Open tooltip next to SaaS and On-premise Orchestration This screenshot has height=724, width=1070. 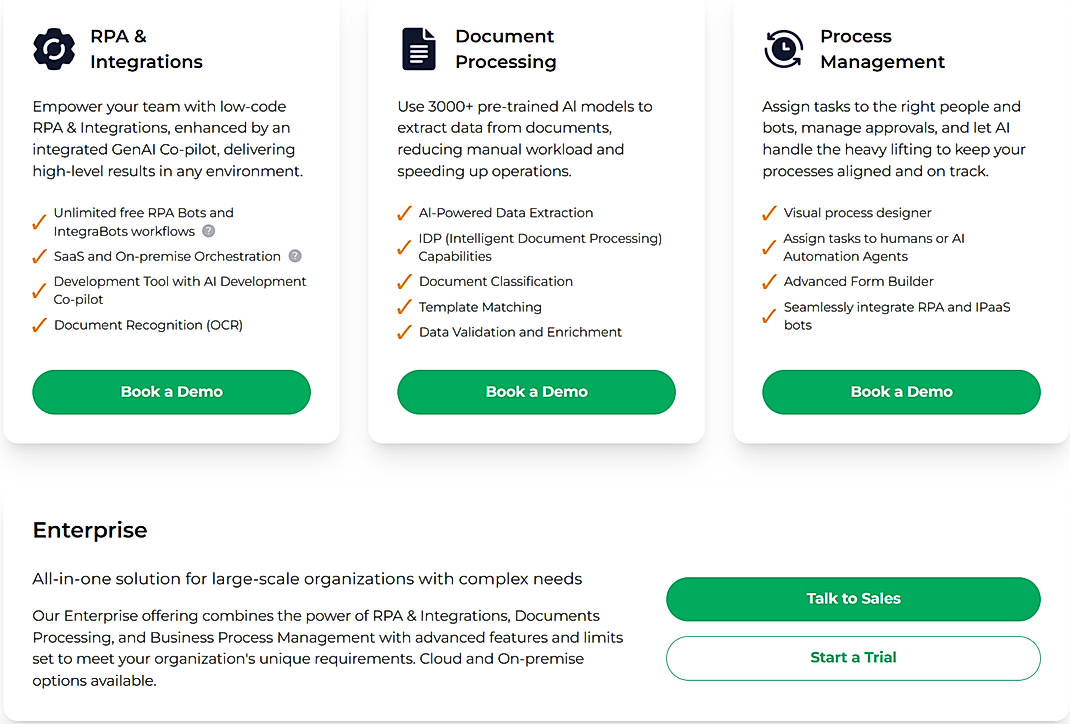[296, 256]
